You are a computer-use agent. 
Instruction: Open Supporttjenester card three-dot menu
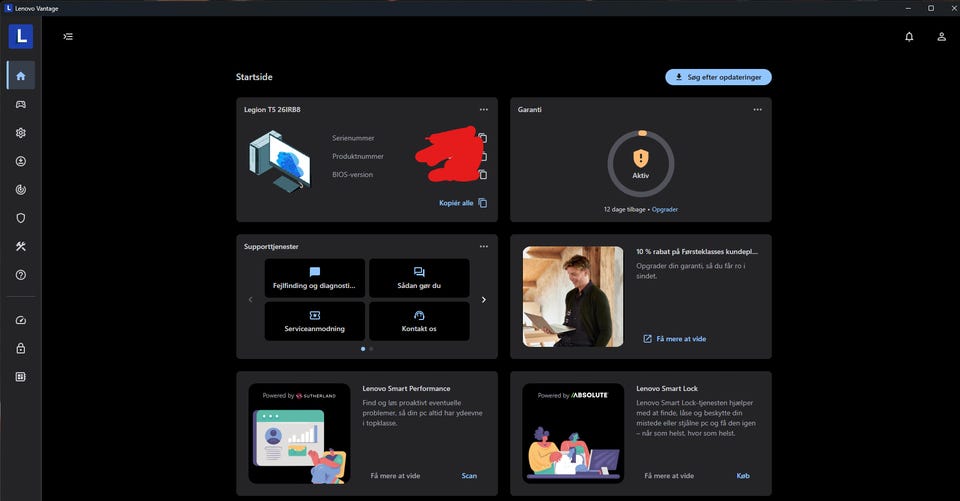point(484,246)
